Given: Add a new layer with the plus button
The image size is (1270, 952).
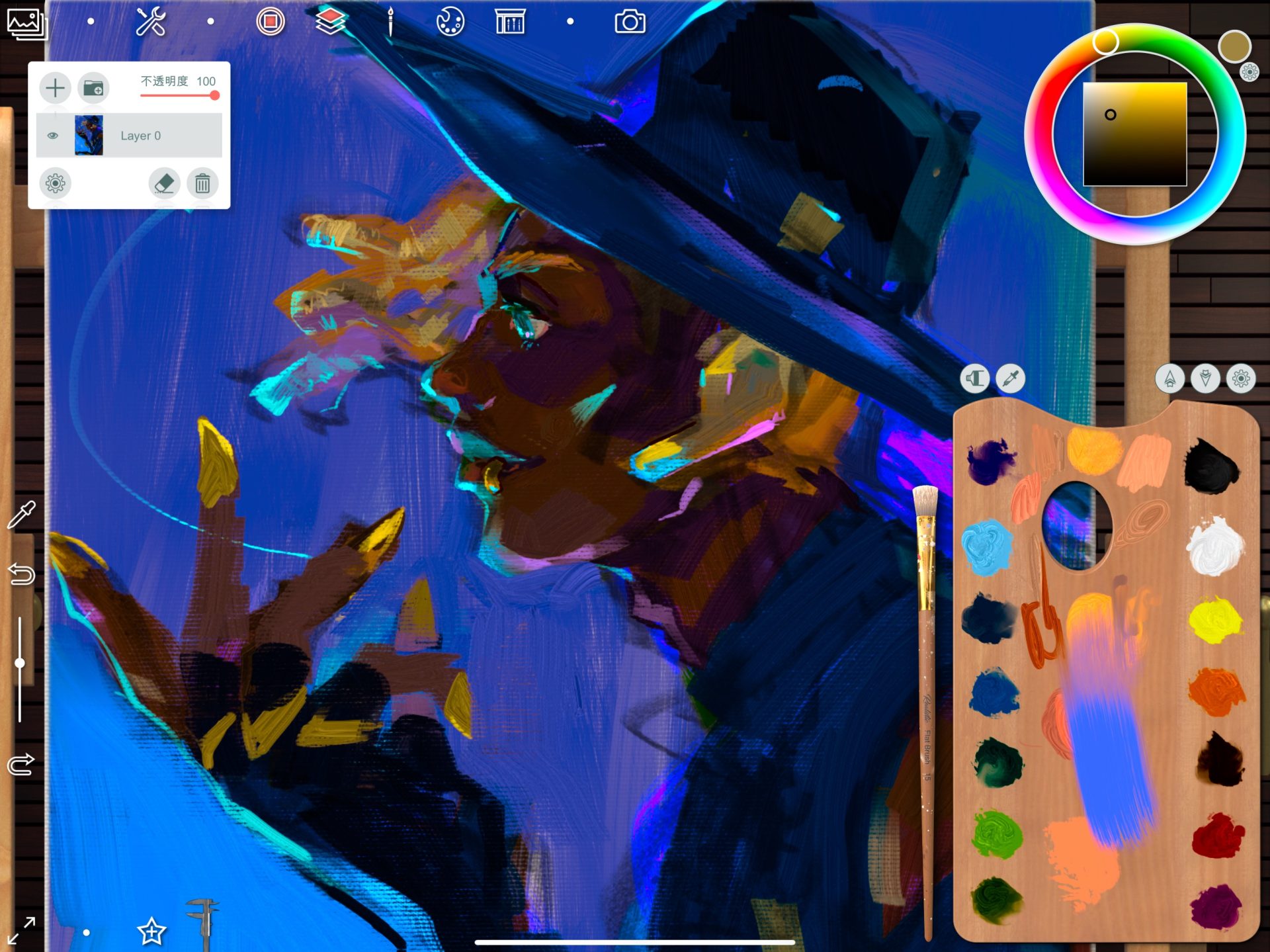Looking at the screenshot, I should (x=56, y=88).
